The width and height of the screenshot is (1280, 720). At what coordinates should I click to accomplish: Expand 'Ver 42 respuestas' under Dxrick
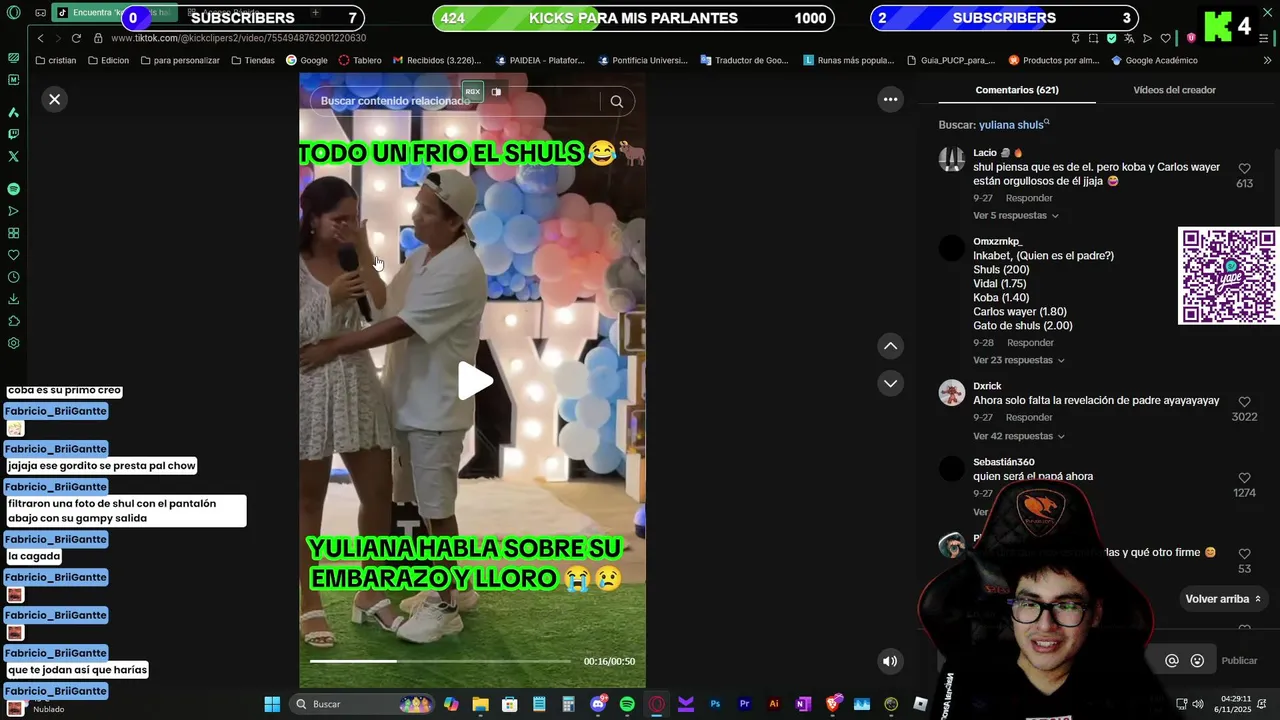(x=1018, y=436)
